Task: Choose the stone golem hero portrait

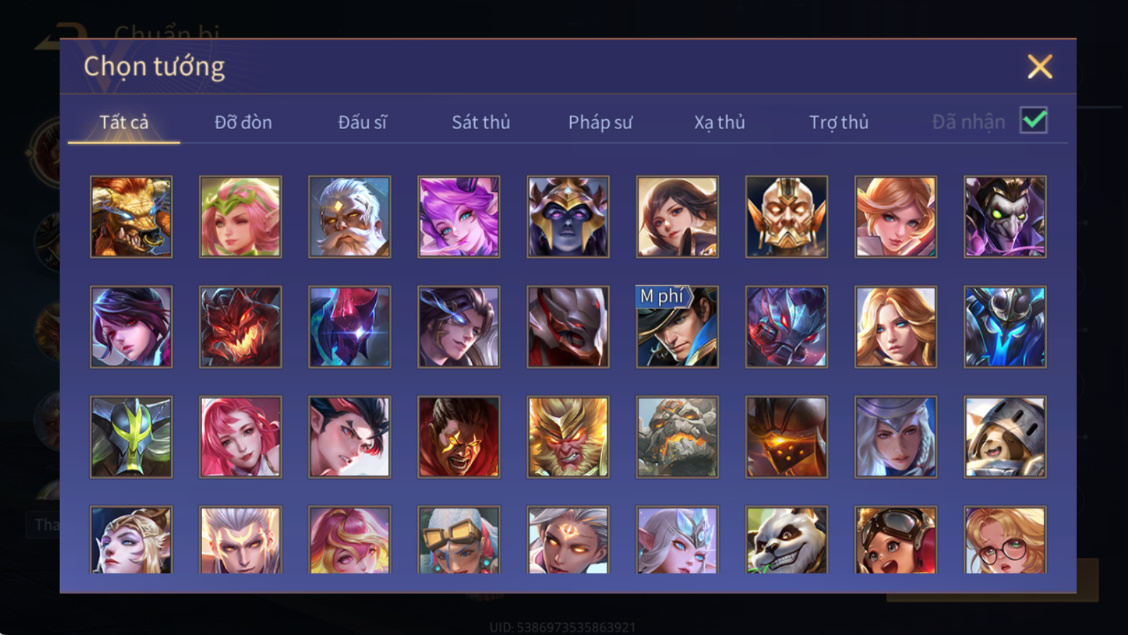Action: click(677, 437)
